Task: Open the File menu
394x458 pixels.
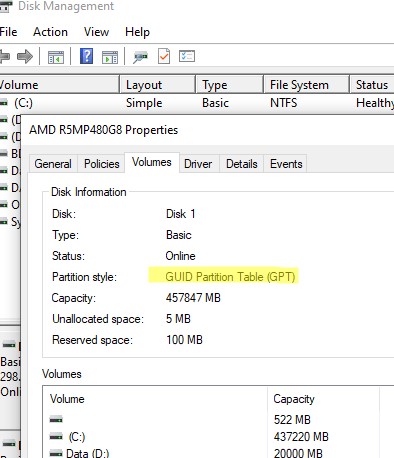Action: point(8,32)
